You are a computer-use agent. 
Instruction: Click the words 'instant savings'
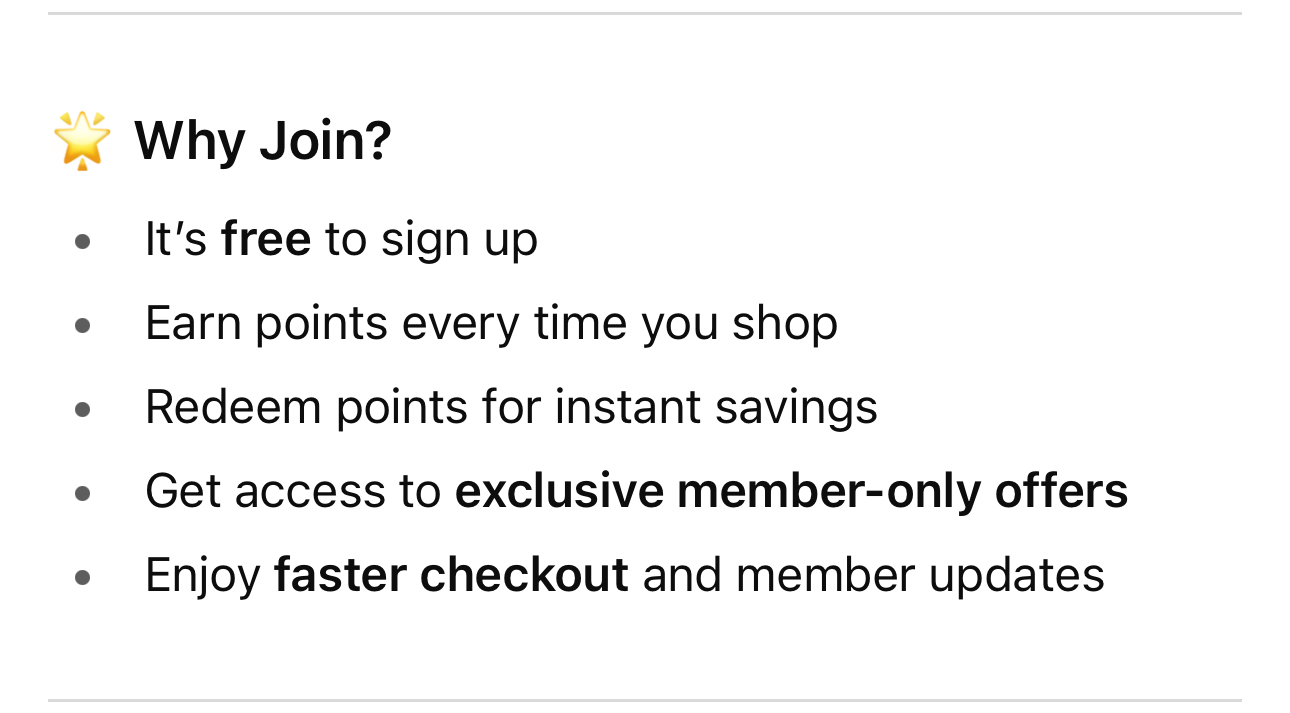(716, 407)
